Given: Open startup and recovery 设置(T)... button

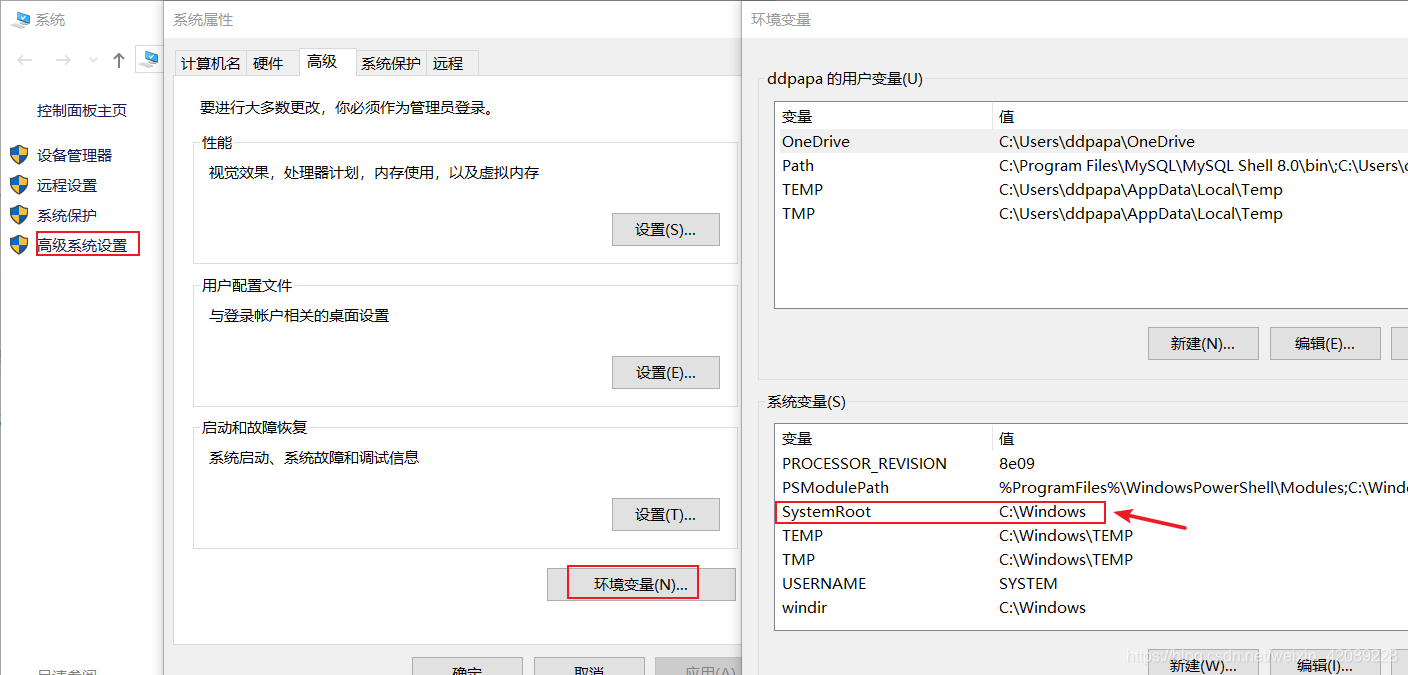Looking at the screenshot, I should coord(665,514).
